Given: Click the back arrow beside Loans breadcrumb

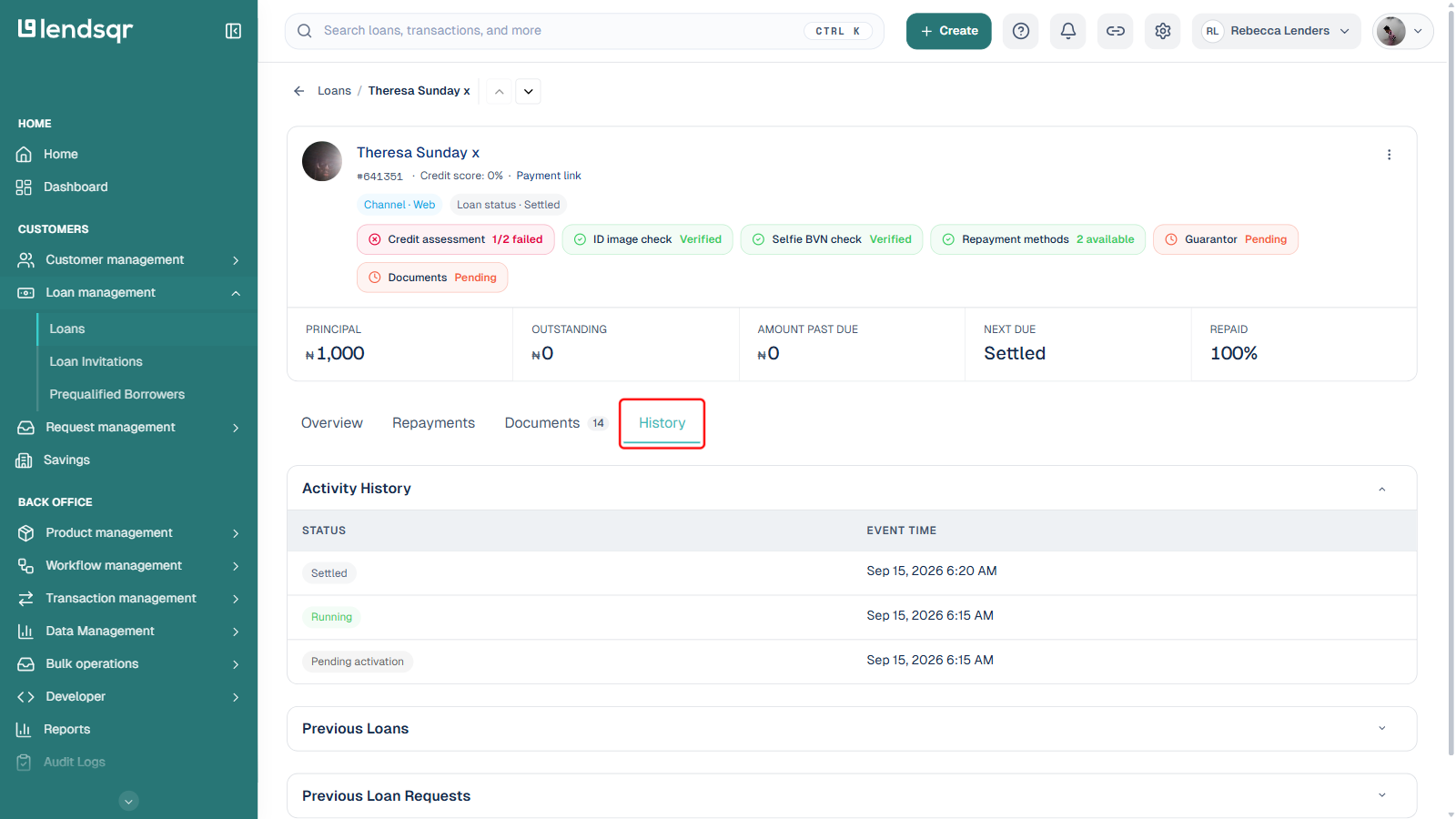Looking at the screenshot, I should 298,91.
